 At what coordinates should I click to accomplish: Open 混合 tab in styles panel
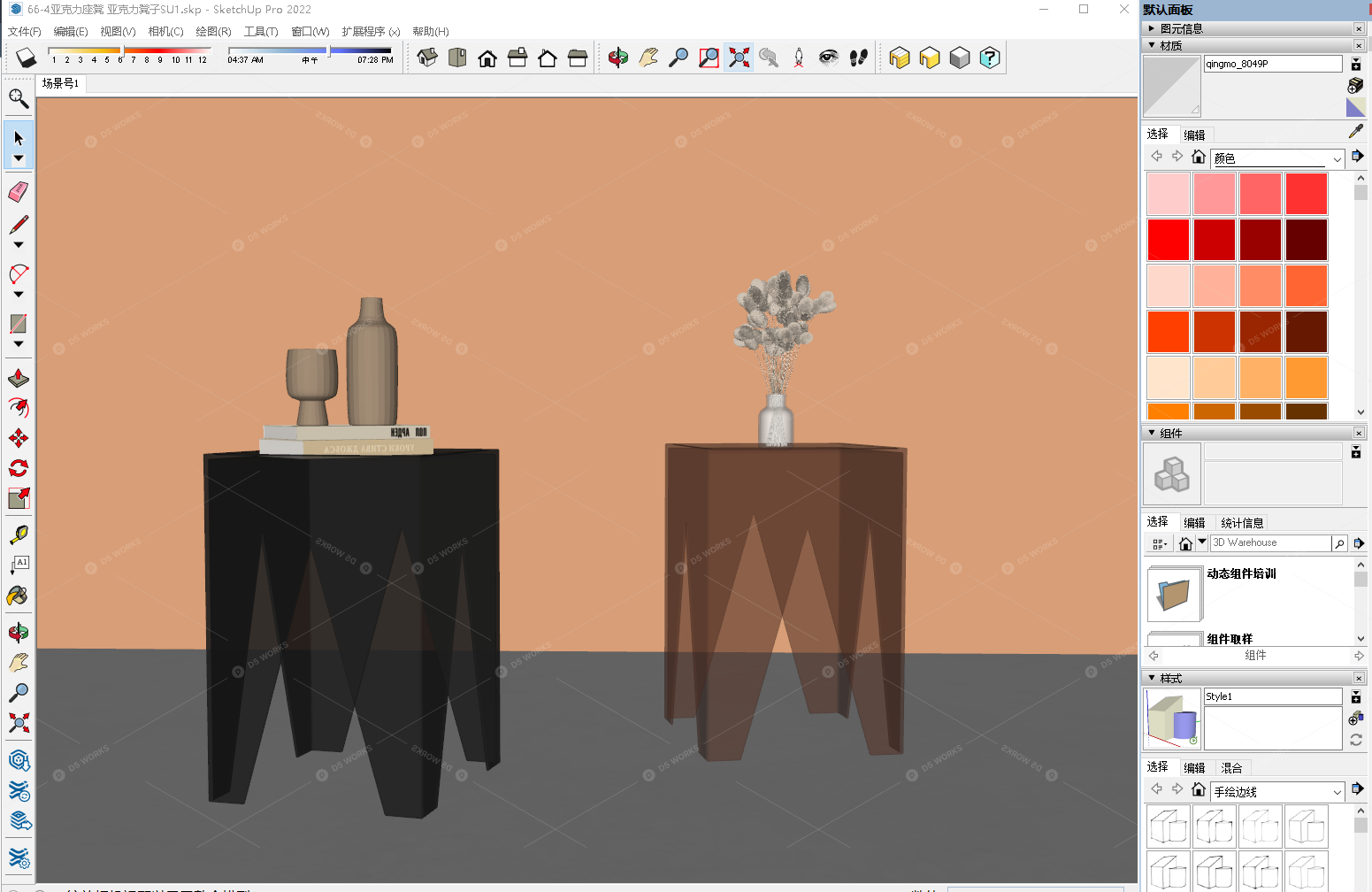(x=1231, y=768)
